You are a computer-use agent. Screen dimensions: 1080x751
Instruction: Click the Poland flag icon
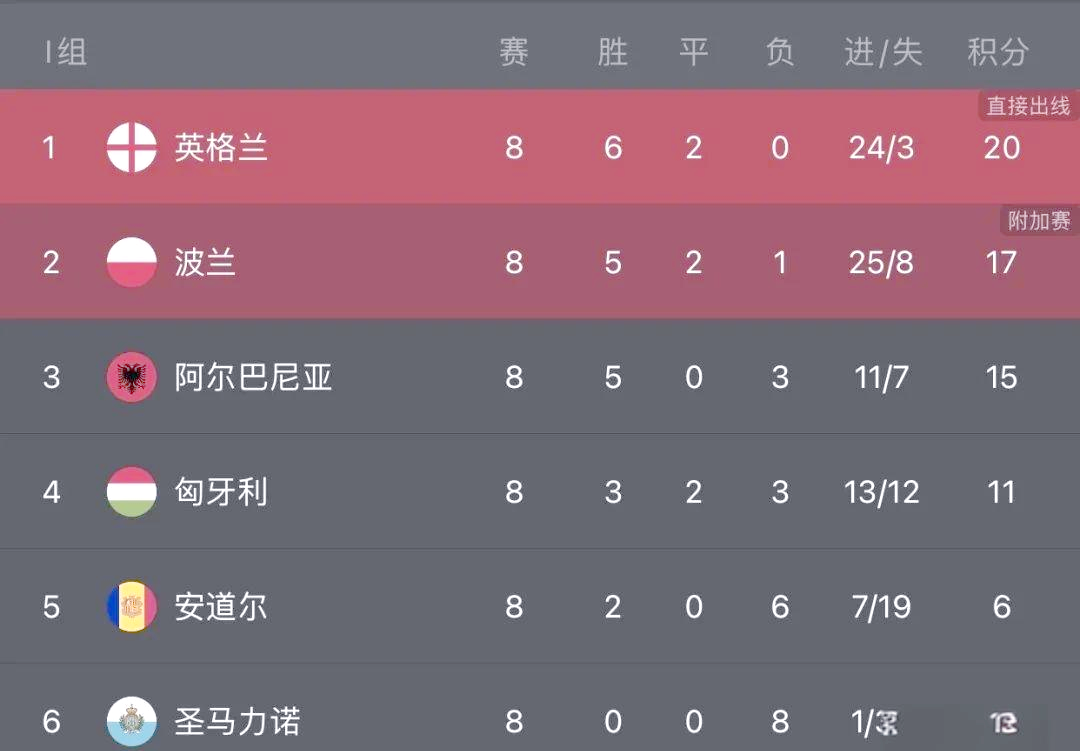tap(131, 261)
